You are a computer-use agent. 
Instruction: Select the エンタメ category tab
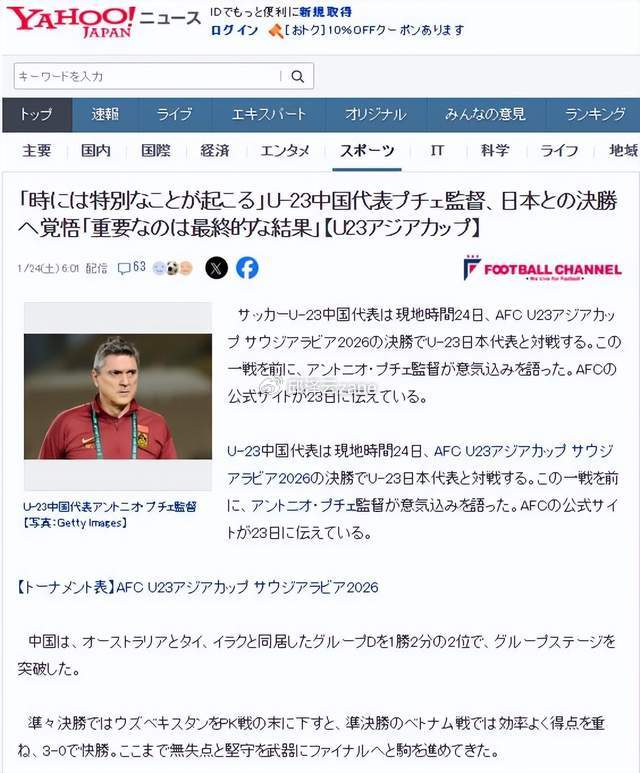pyautogui.click(x=285, y=150)
